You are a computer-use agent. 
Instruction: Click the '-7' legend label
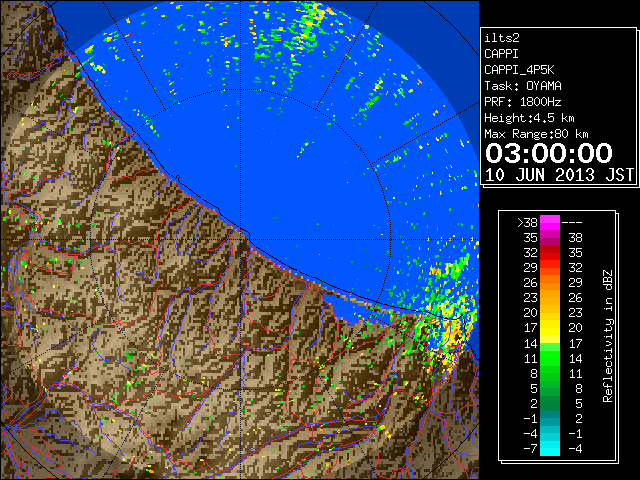tap(530, 448)
